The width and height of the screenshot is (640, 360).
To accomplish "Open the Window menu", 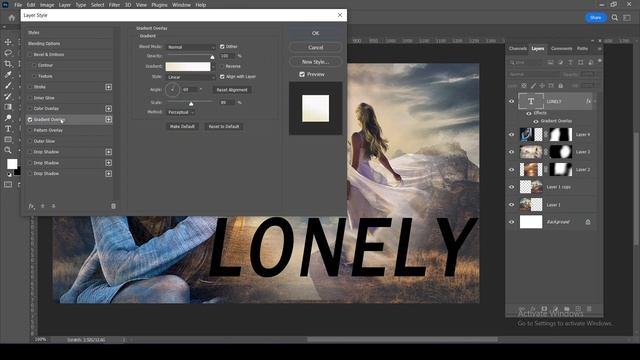I will point(181,5).
